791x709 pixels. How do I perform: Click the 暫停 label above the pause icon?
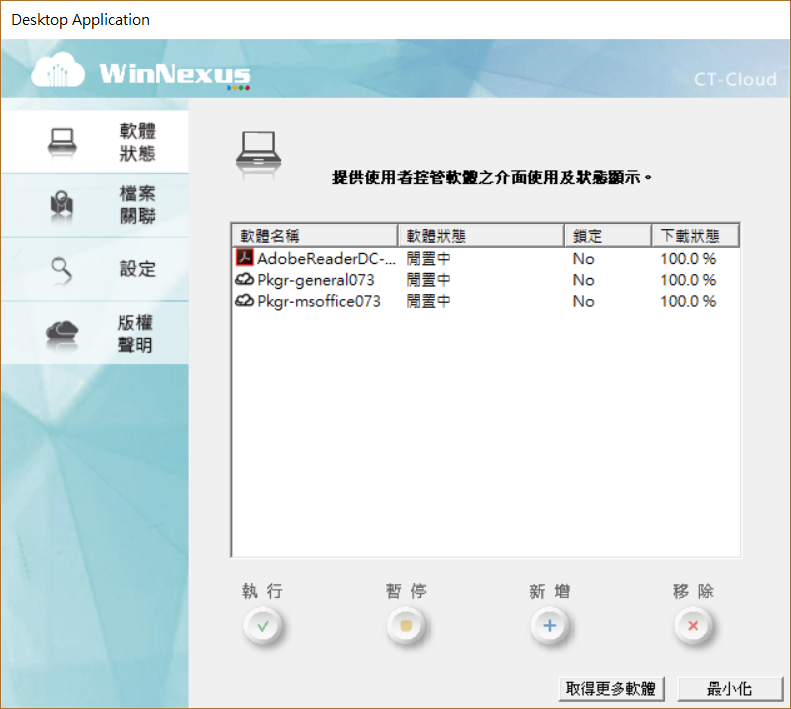[406, 590]
